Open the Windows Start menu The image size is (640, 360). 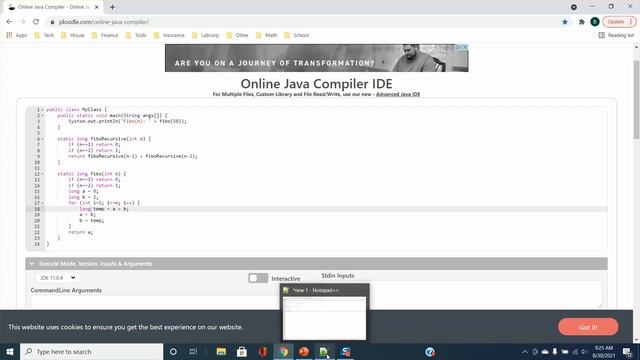[x=10, y=351]
